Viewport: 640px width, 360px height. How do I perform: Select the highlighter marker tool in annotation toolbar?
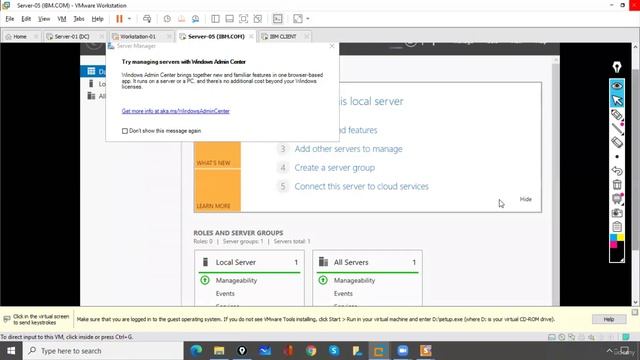(617, 115)
